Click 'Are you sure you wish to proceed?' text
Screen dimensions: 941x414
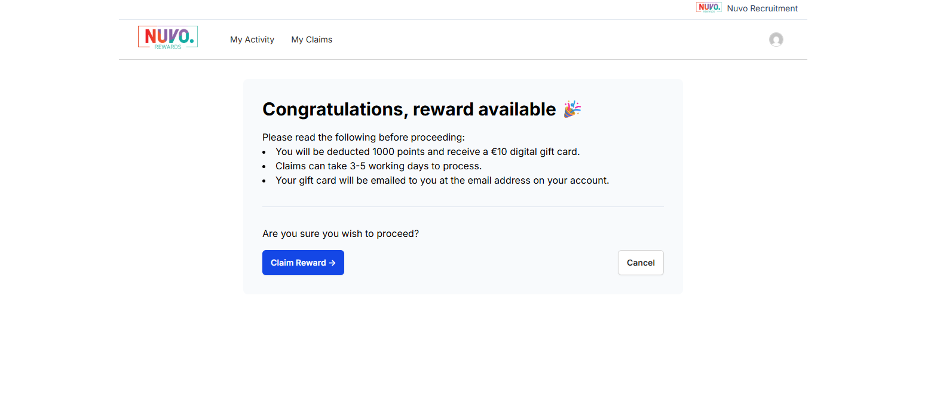tap(340, 233)
